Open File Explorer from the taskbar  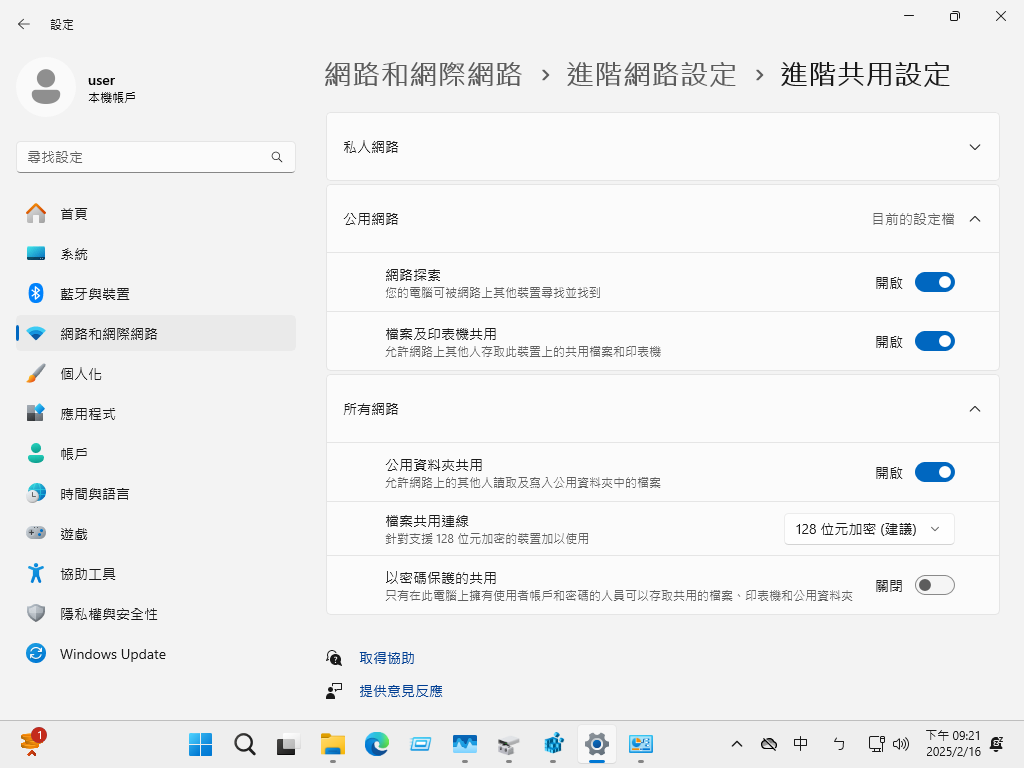point(332,744)
